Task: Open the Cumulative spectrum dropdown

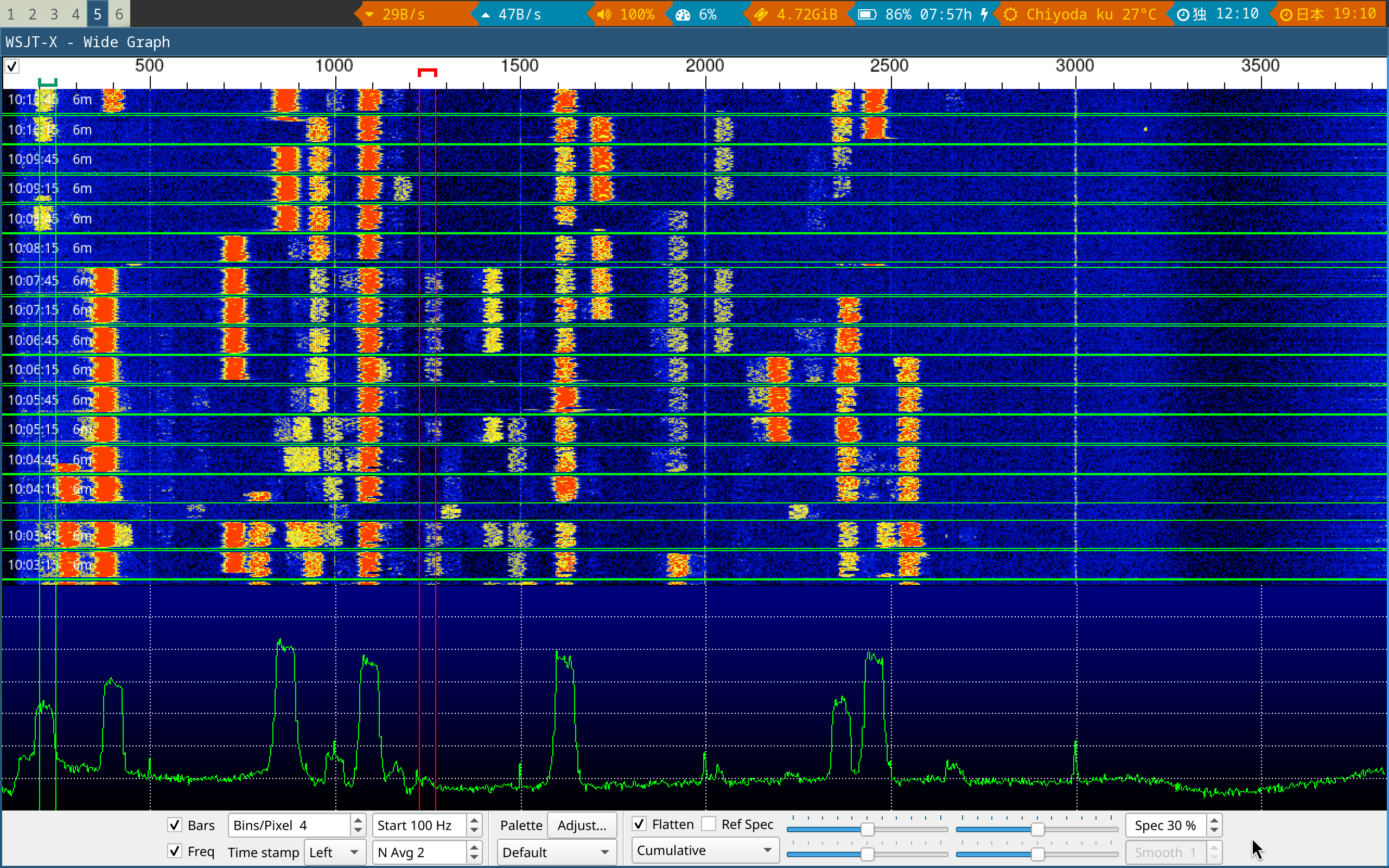Action: [705, 850]
